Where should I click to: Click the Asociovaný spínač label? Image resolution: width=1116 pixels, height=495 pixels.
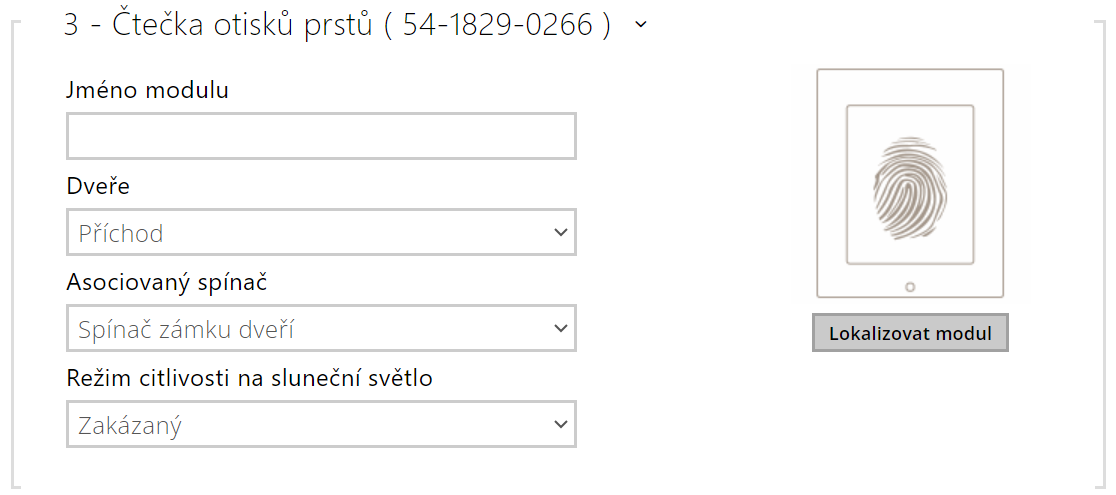click(167, 282)
